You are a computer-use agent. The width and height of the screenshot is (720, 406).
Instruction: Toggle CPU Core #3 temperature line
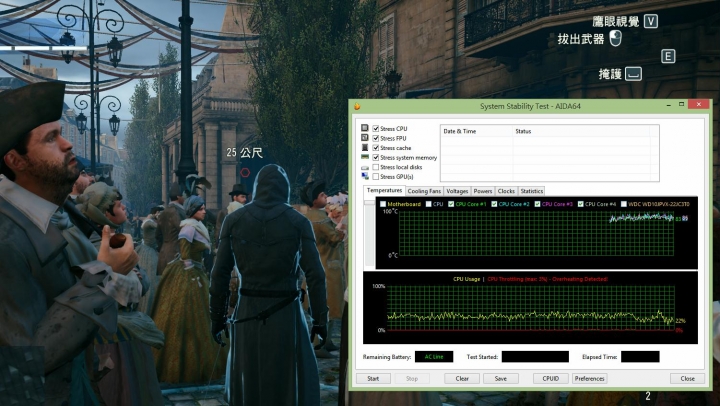click(x=537, y=204)
